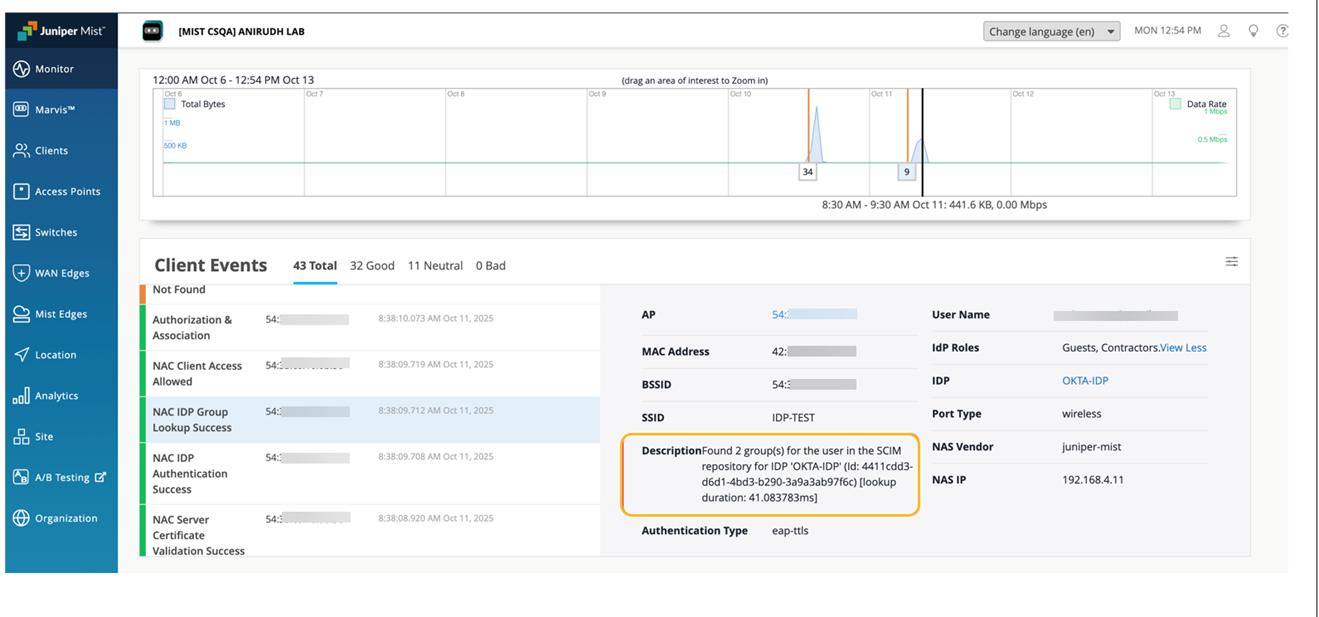Open Client Events filter settings icon
Image resolution: width=1319 pixels, height=617 pixels.
pos(1231,262)
